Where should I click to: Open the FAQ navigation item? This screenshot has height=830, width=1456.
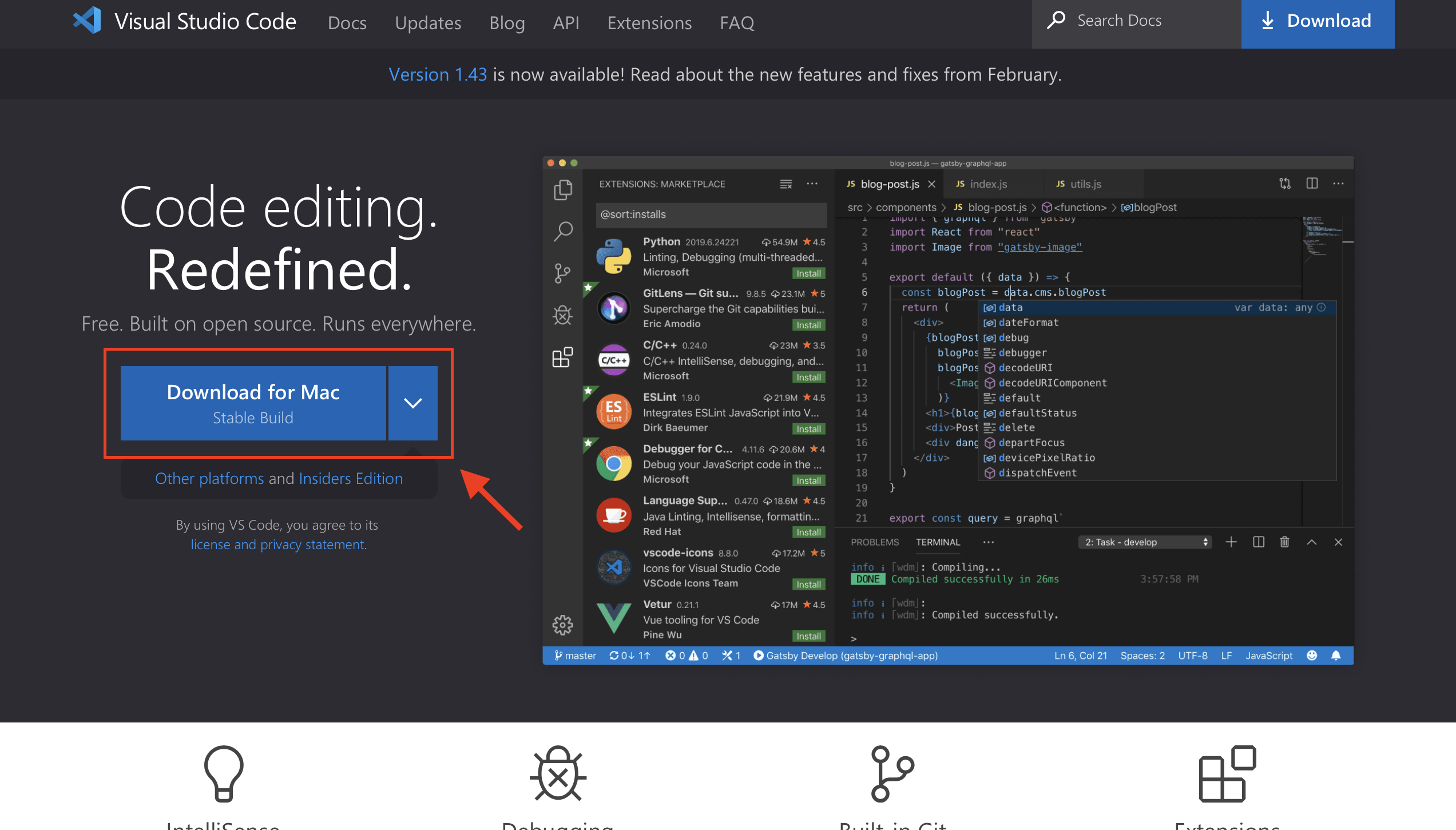click(737, 23)
